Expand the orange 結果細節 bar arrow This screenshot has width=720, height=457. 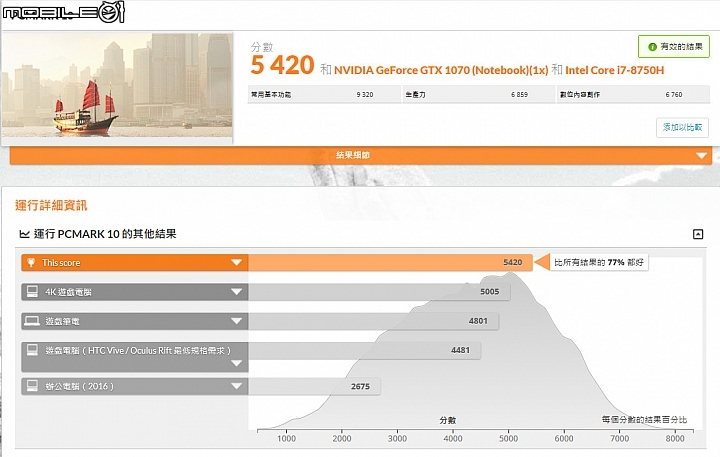(701, 156)
